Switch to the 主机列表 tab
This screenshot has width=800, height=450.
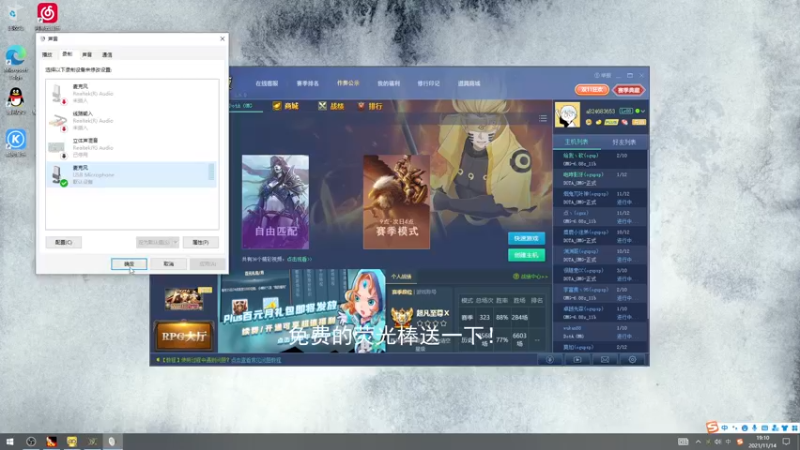(577, 142)
